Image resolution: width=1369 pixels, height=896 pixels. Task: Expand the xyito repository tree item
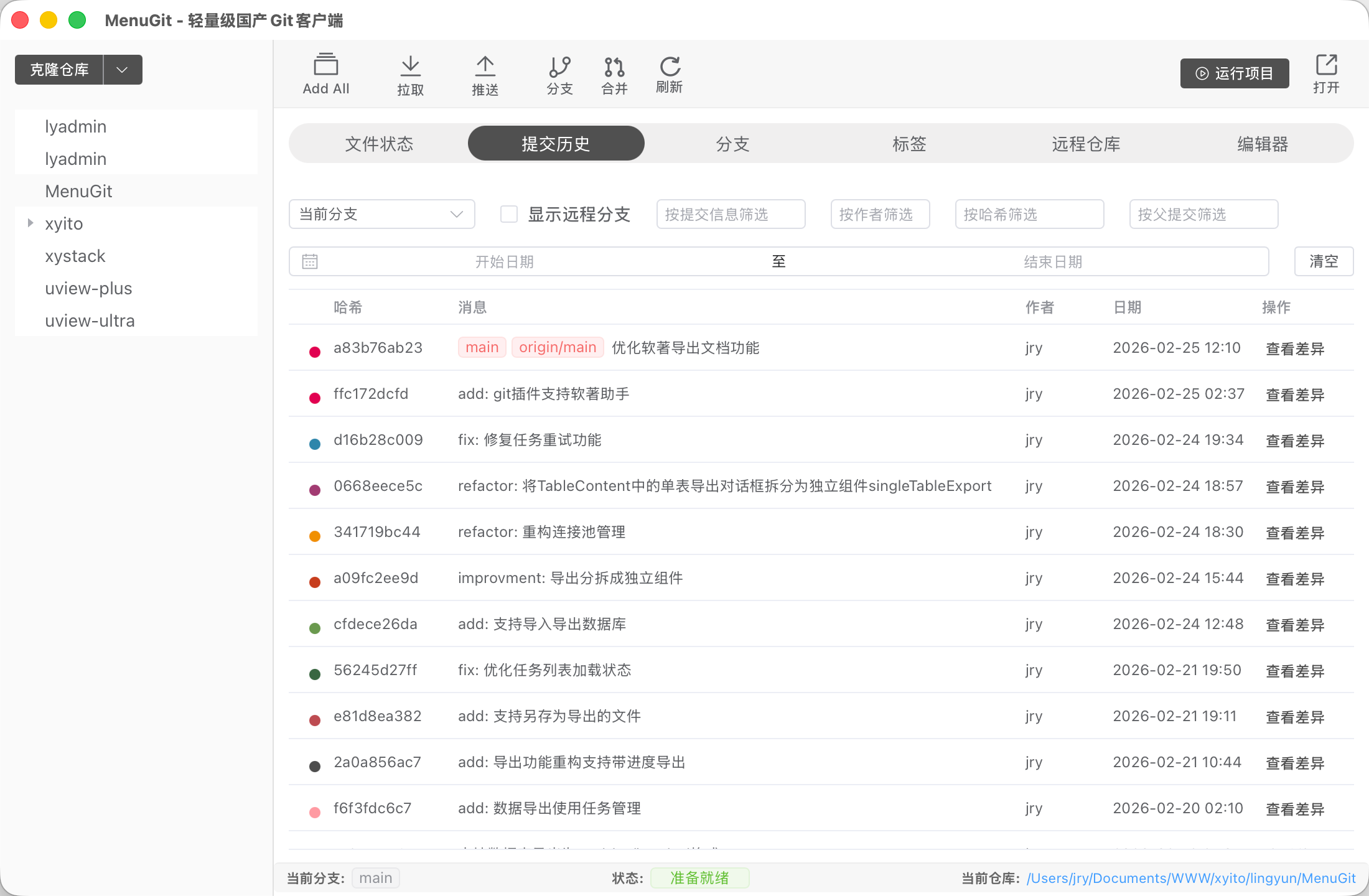pyautogui.click(x=30, y=223)
